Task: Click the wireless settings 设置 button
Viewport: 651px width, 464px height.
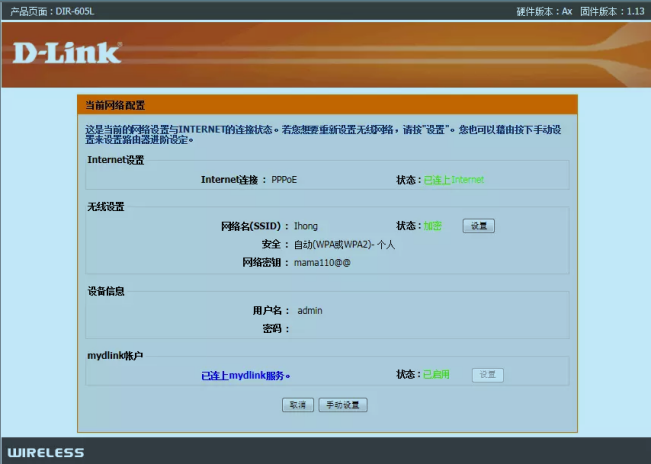Action: pos(478,226)
